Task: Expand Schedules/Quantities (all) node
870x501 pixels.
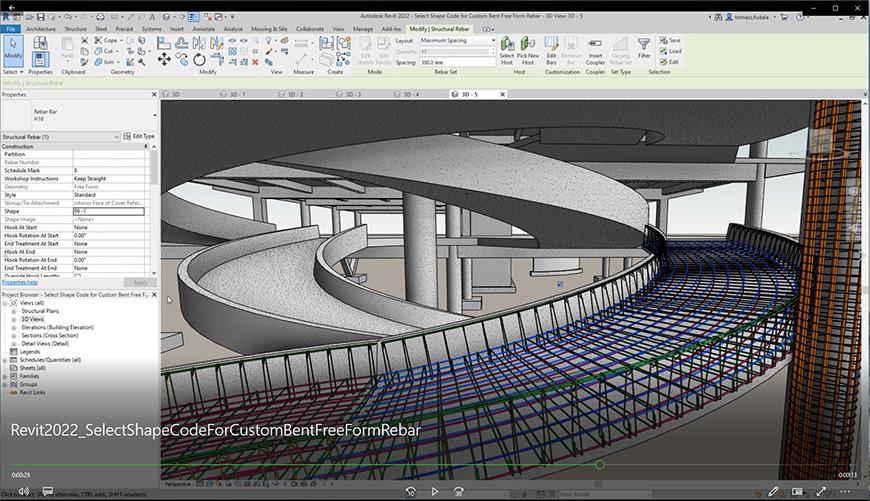Action: (5, 360)
